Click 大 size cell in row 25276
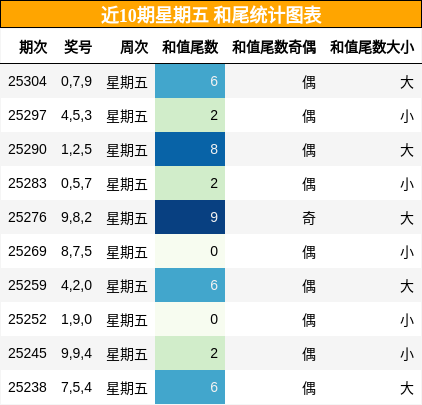Image resolution: width=422 pixels, height=405 pixels. pos(407,218)
